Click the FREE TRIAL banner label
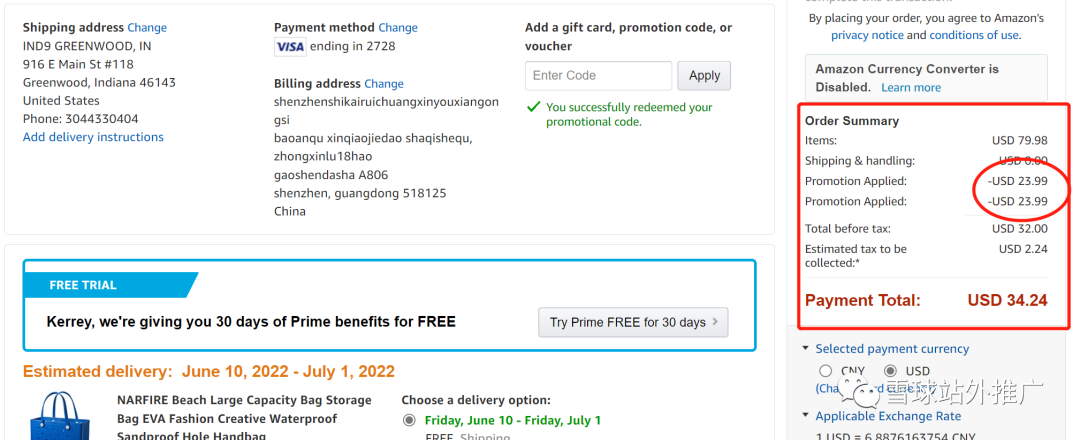Viewport: 1080px width, 440px height. [x=83, y=285]
